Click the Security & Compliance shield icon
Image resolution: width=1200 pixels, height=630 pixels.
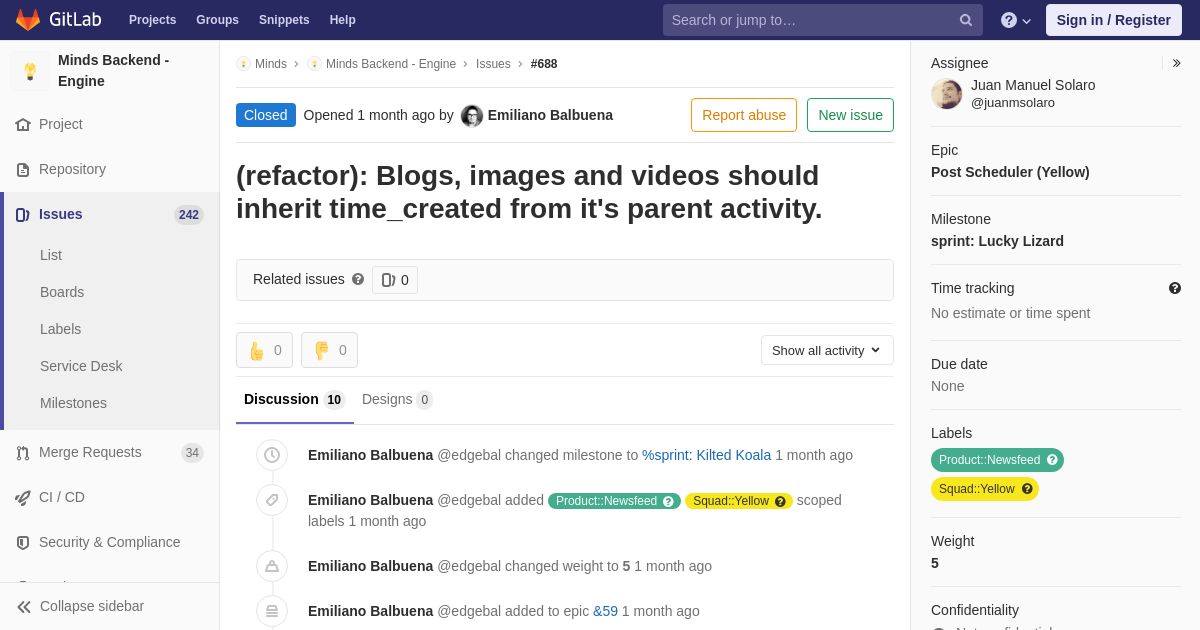click(23, 543)
